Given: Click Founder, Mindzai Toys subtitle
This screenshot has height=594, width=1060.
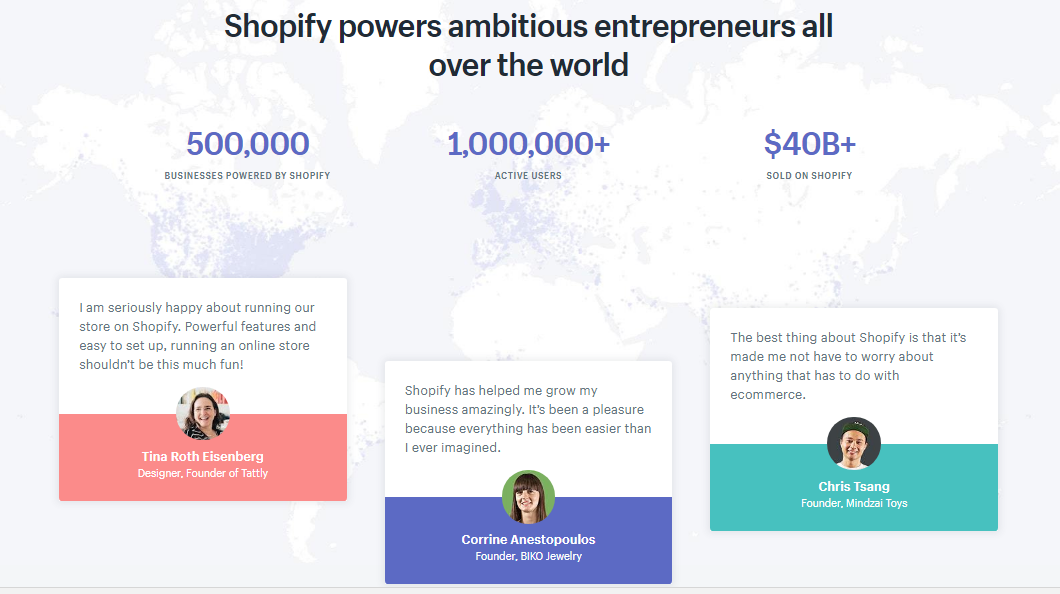Looking at the screenshot, I should pos(854,503).
